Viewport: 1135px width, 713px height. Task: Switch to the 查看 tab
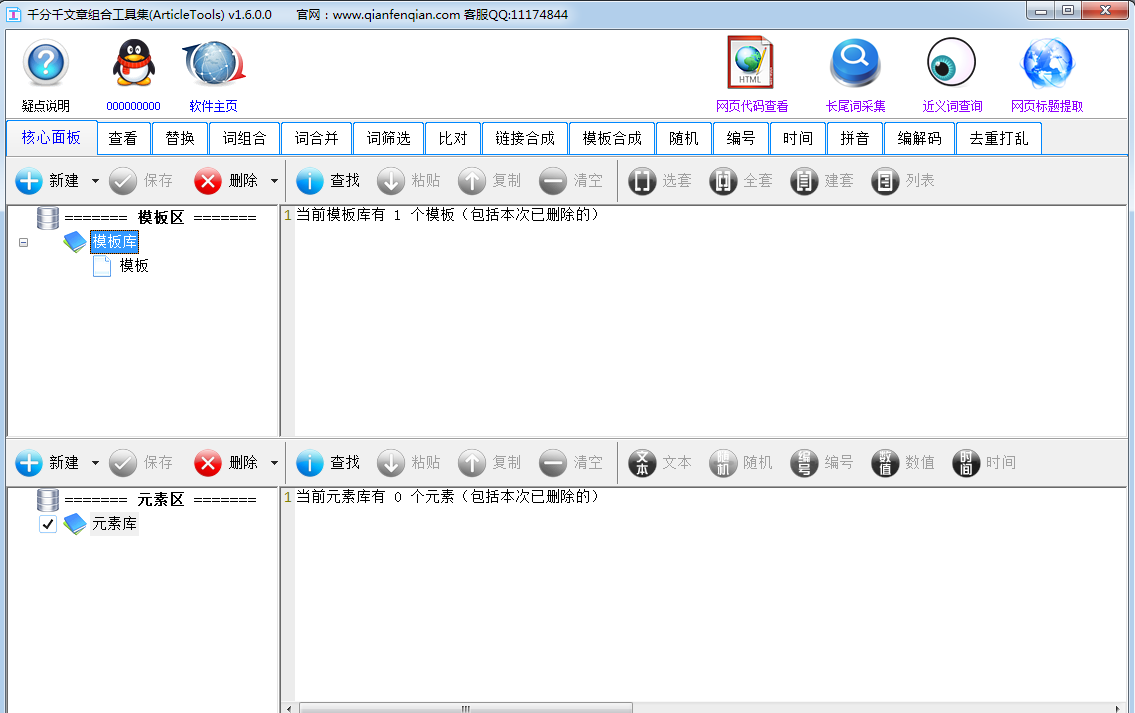pyautogui.click(x=123, y=138)
